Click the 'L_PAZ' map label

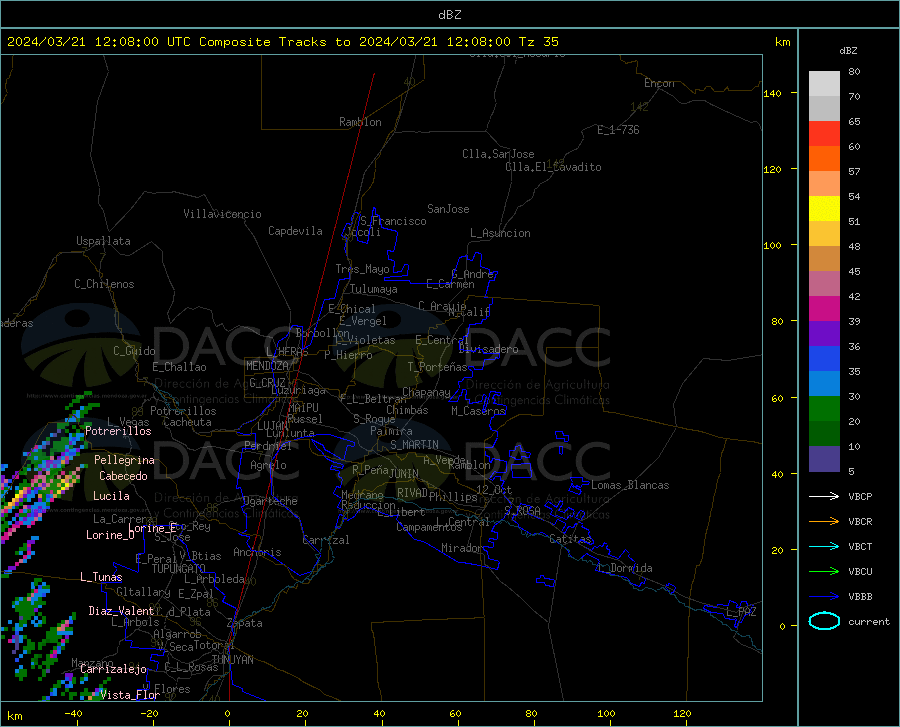742,612
